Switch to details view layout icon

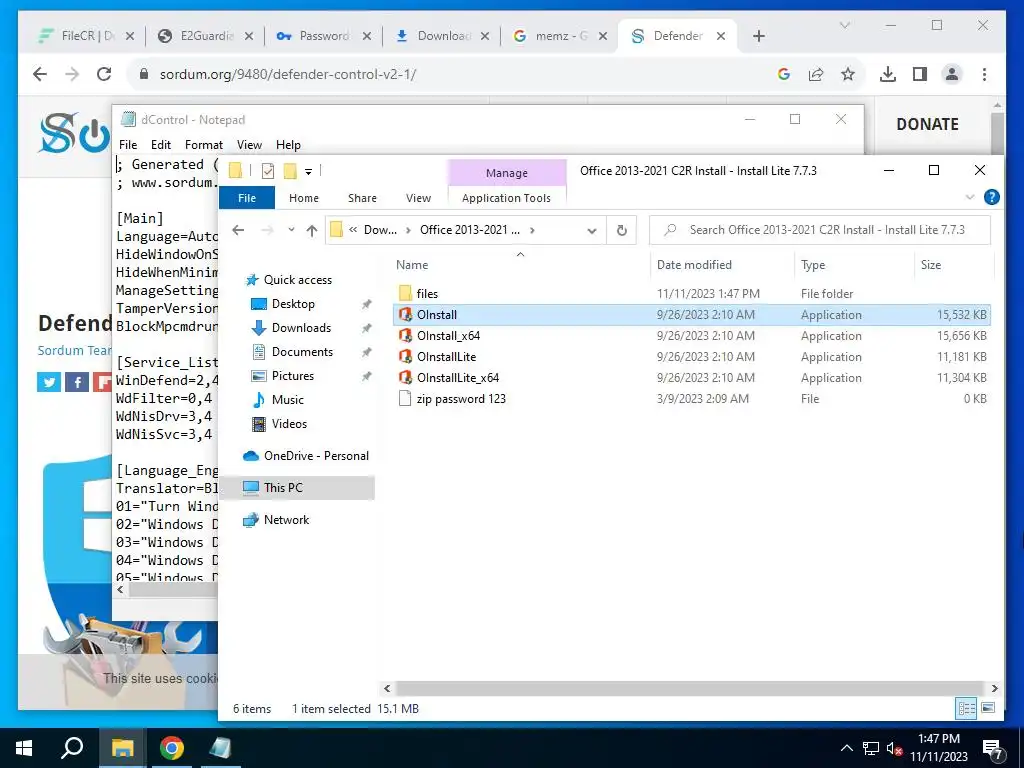point(967,708)
